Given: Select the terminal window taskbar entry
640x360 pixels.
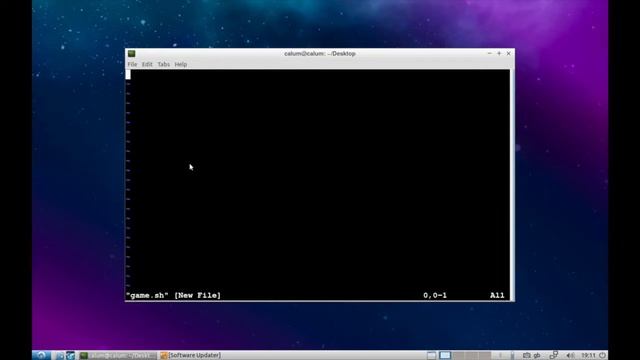Looking at the screenshot, I should pyautogui.click(x=118, y=356).
